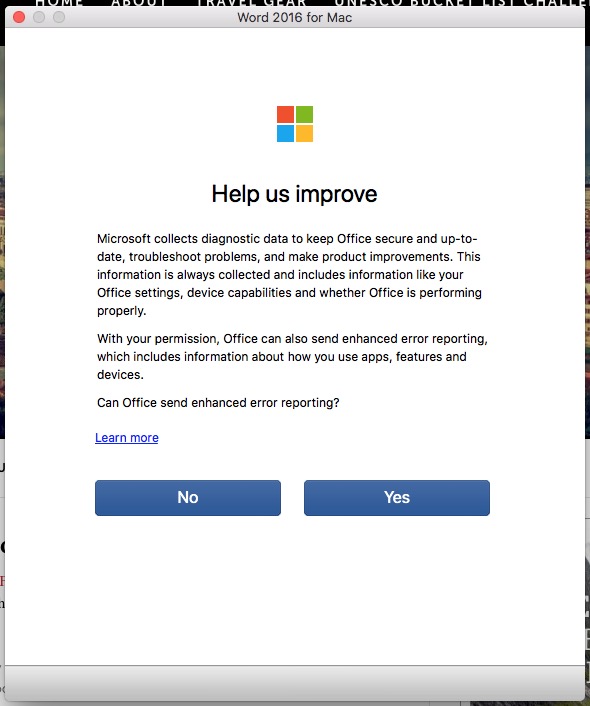Click the greyed-out zoom window button
590x706 pixels.
(x=59, y=17)
